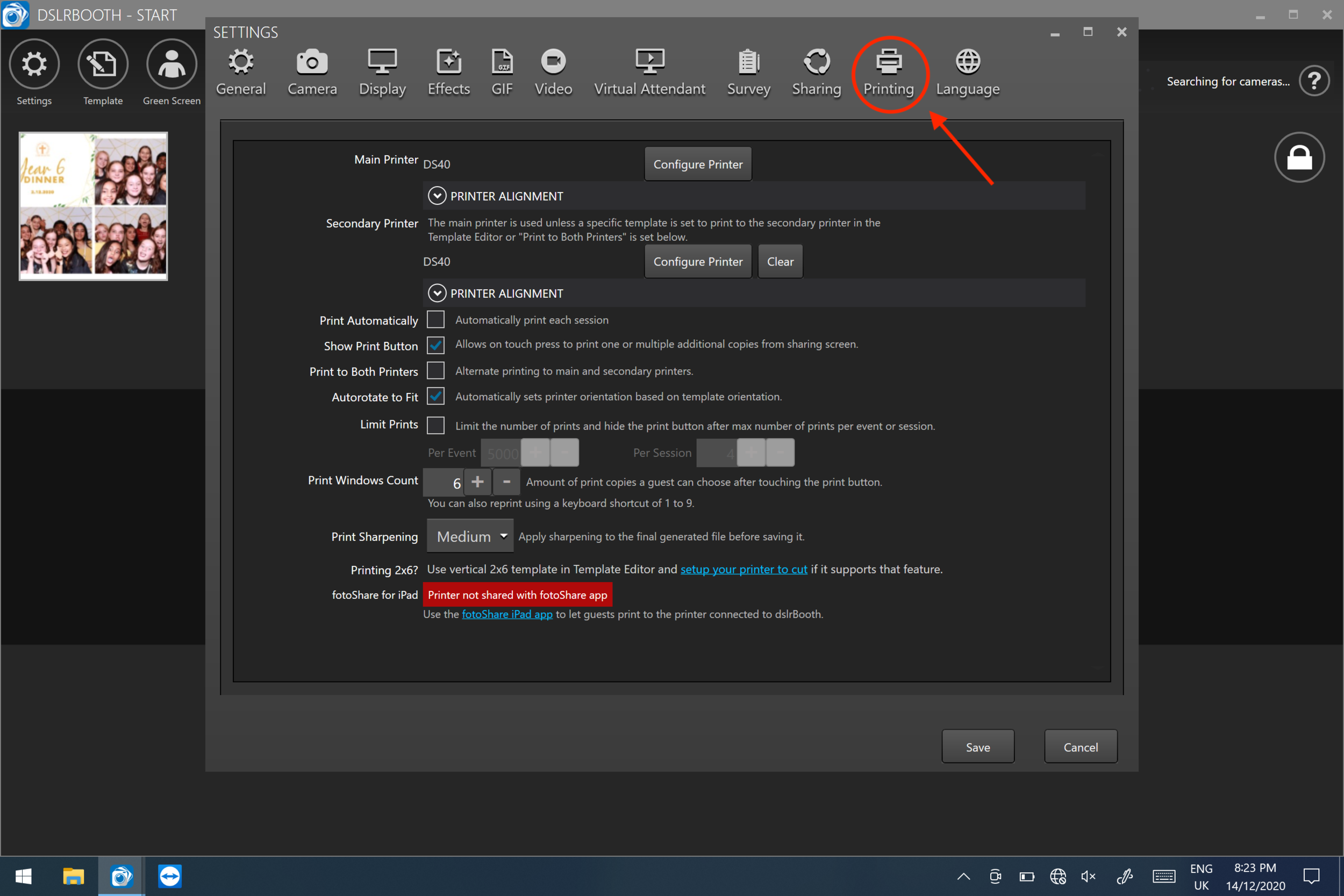
Task: Open the Template editor icon
Action: point(103,64)
